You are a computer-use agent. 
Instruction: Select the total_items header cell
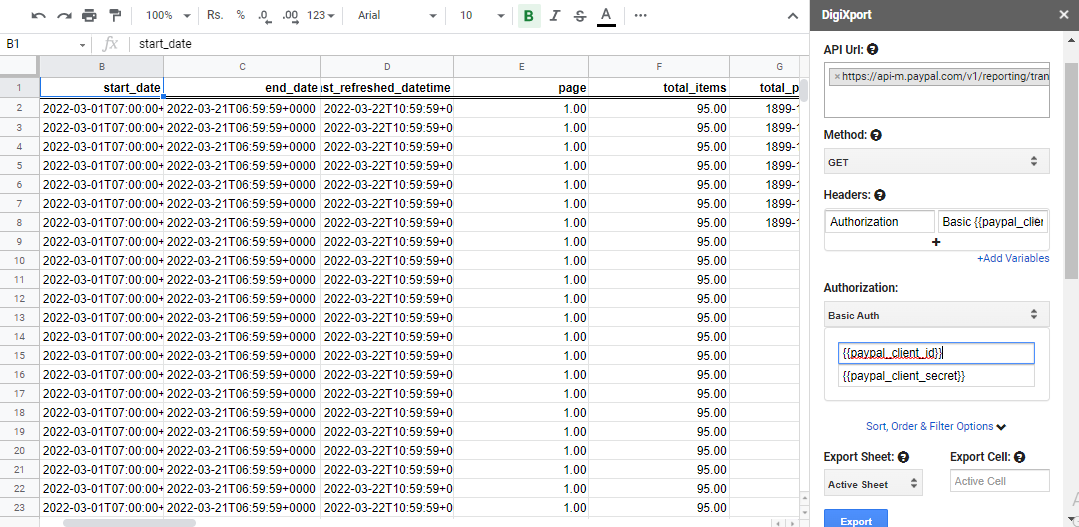tap(659, 87)
